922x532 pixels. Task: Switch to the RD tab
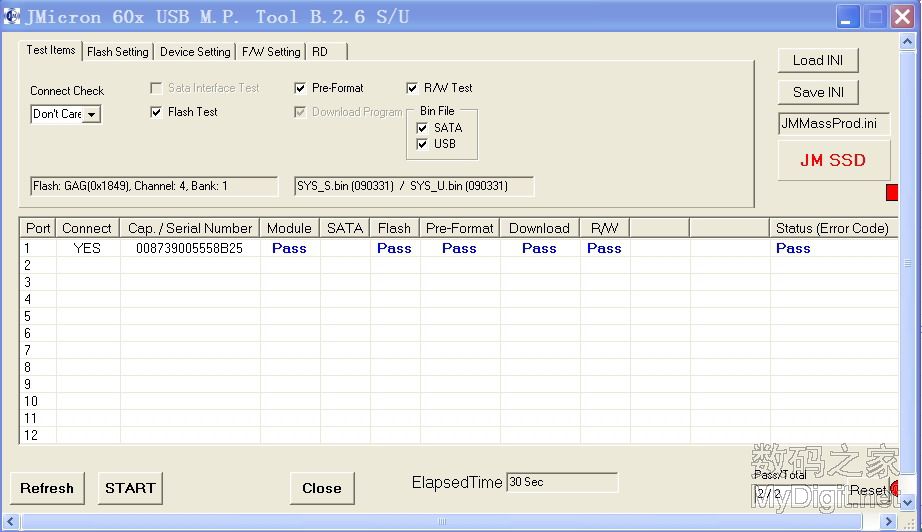click(x=326, y=52)
